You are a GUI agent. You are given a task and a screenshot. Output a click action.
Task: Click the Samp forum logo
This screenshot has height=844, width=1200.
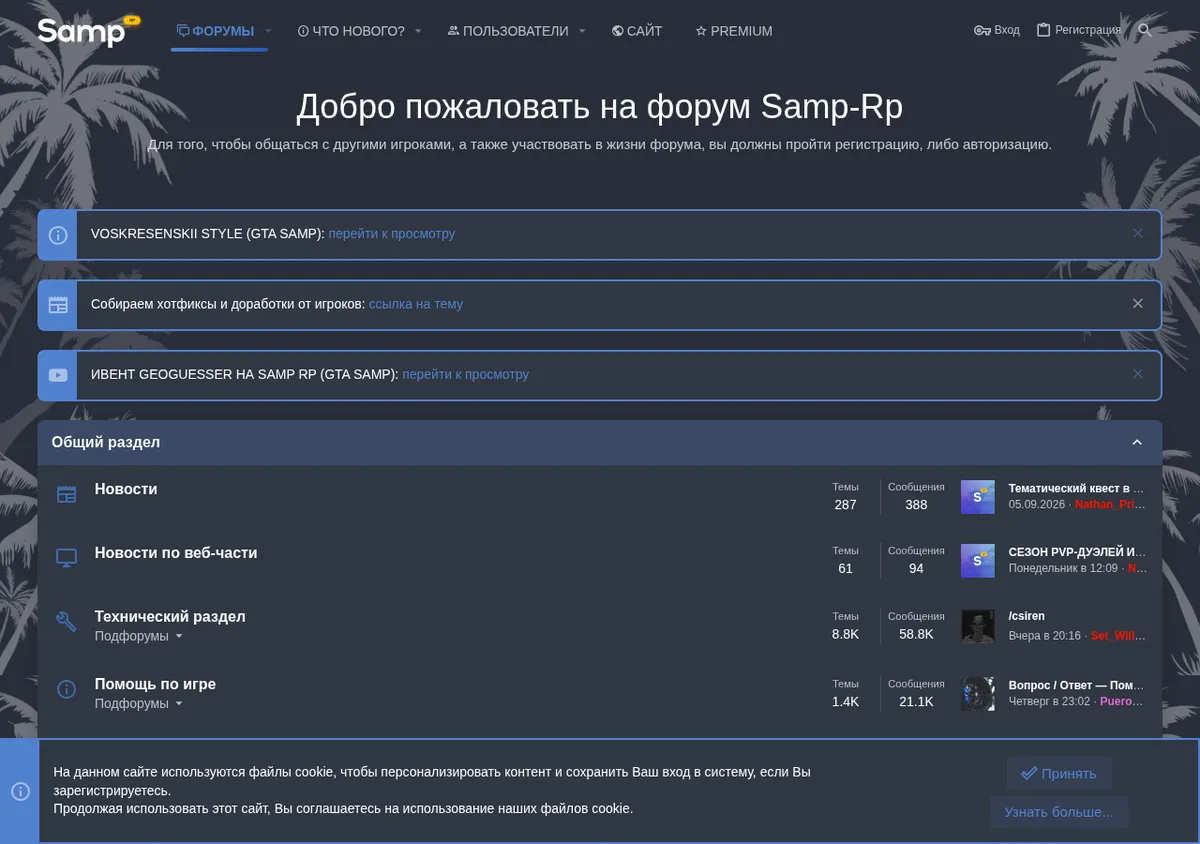coord(88,31)
